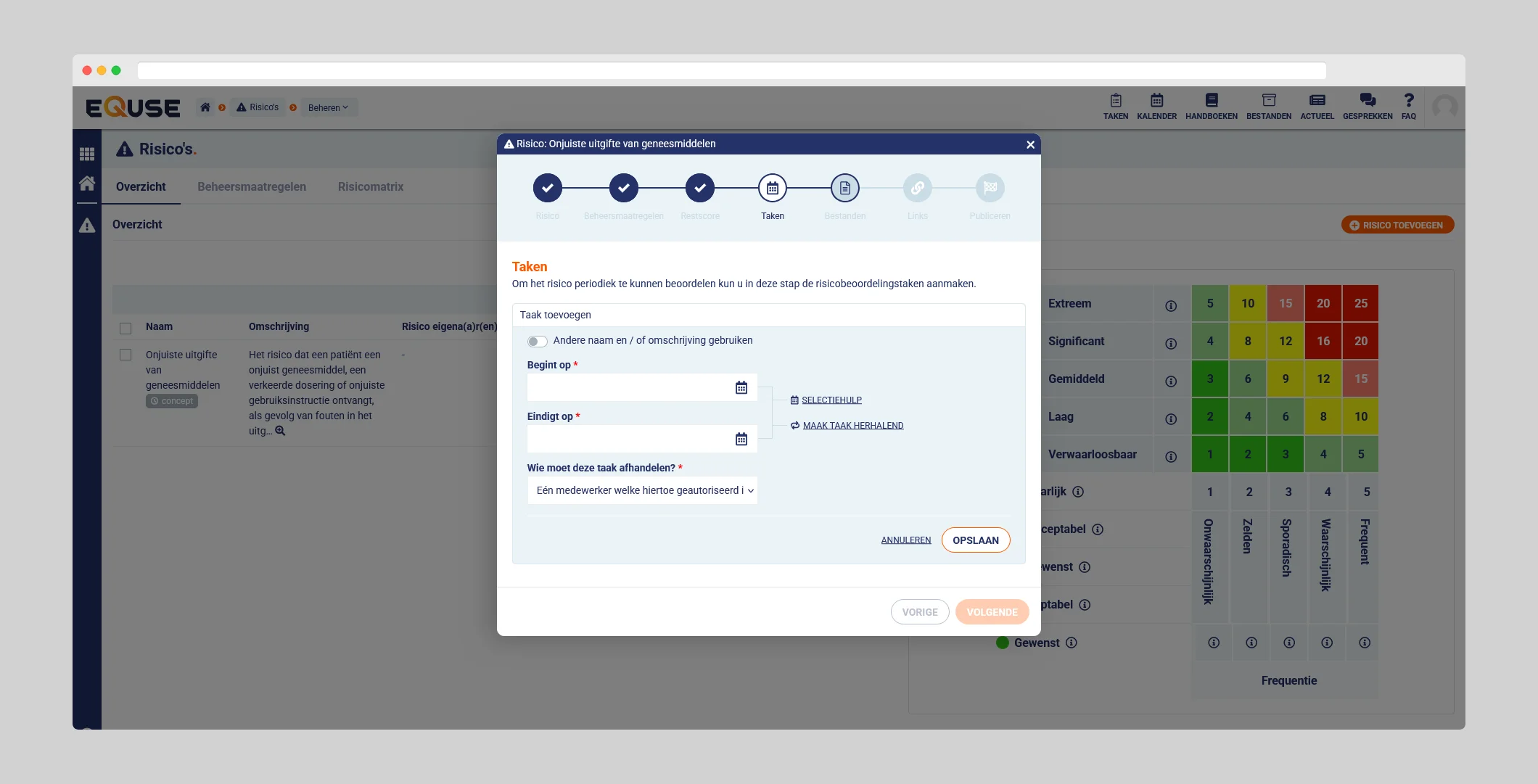Click the Opslaan button

[x=975, y=540]
